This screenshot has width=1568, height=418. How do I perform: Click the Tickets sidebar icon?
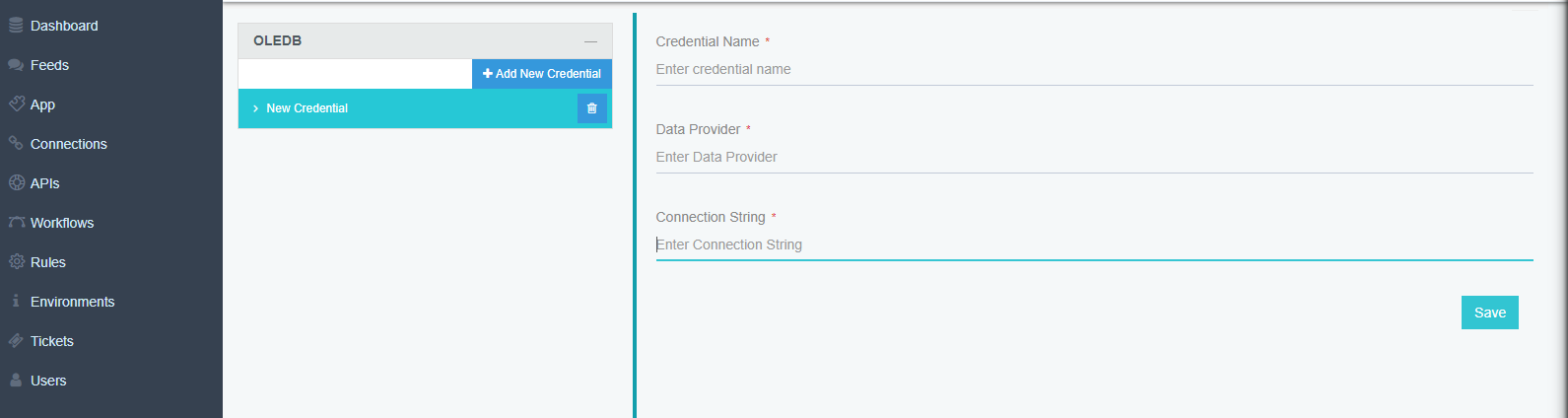tap(16, 341)
